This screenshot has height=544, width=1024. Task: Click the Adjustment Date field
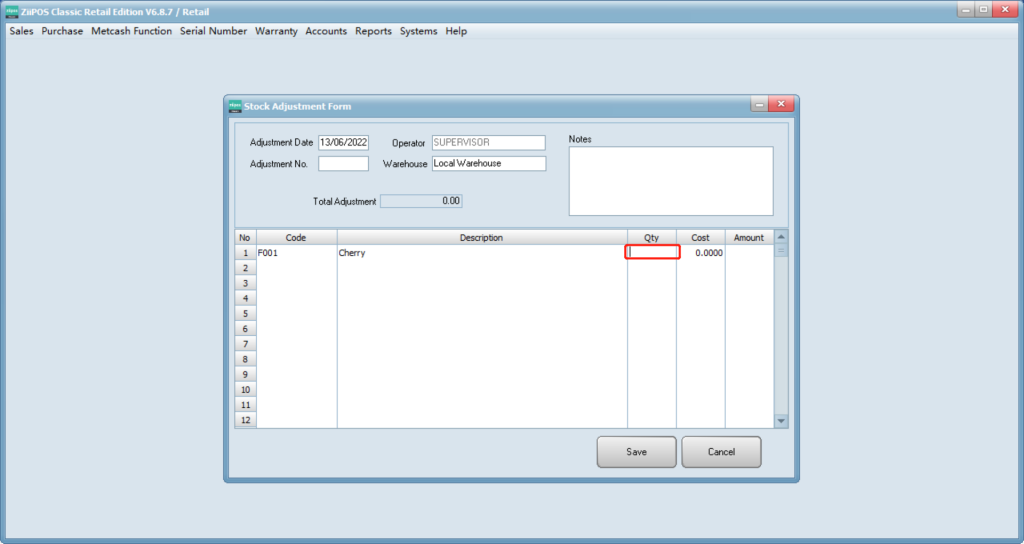point(343,143)
